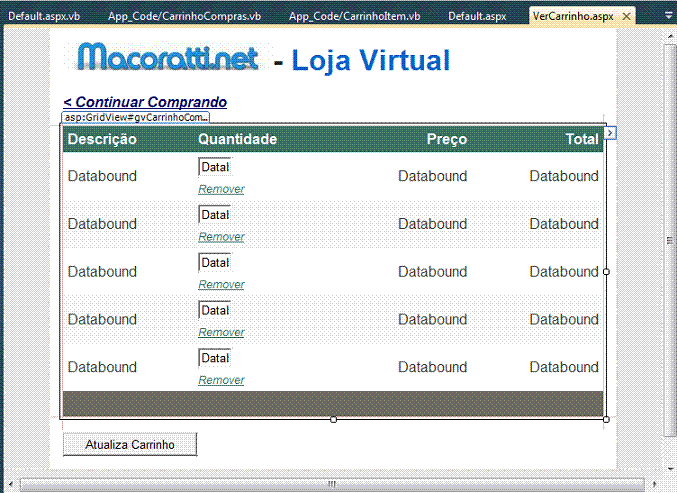Click the Macoratti.net logo
The image size is (677, 493).
click(x=167, y=58)
